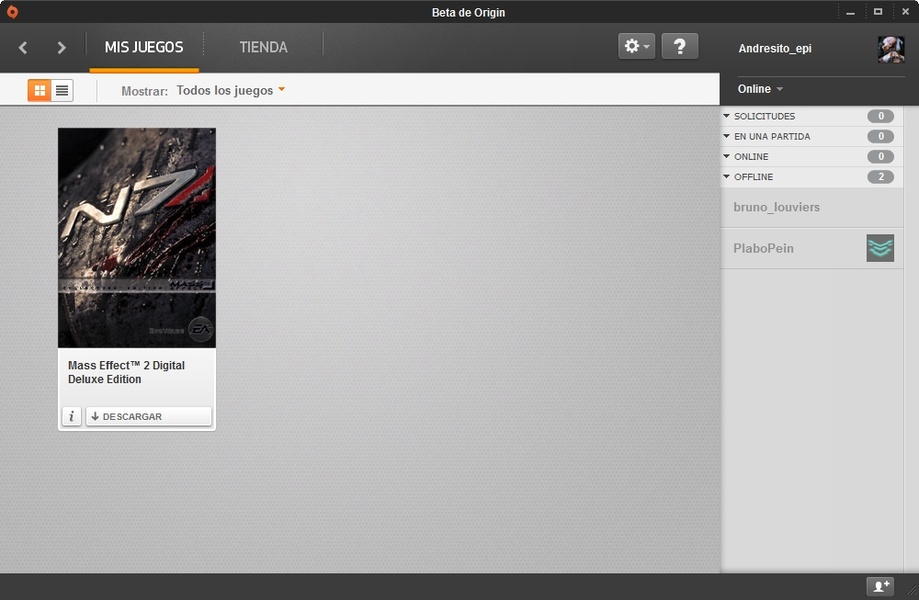Select friend bruno_louviers from the list

(777, 207)
